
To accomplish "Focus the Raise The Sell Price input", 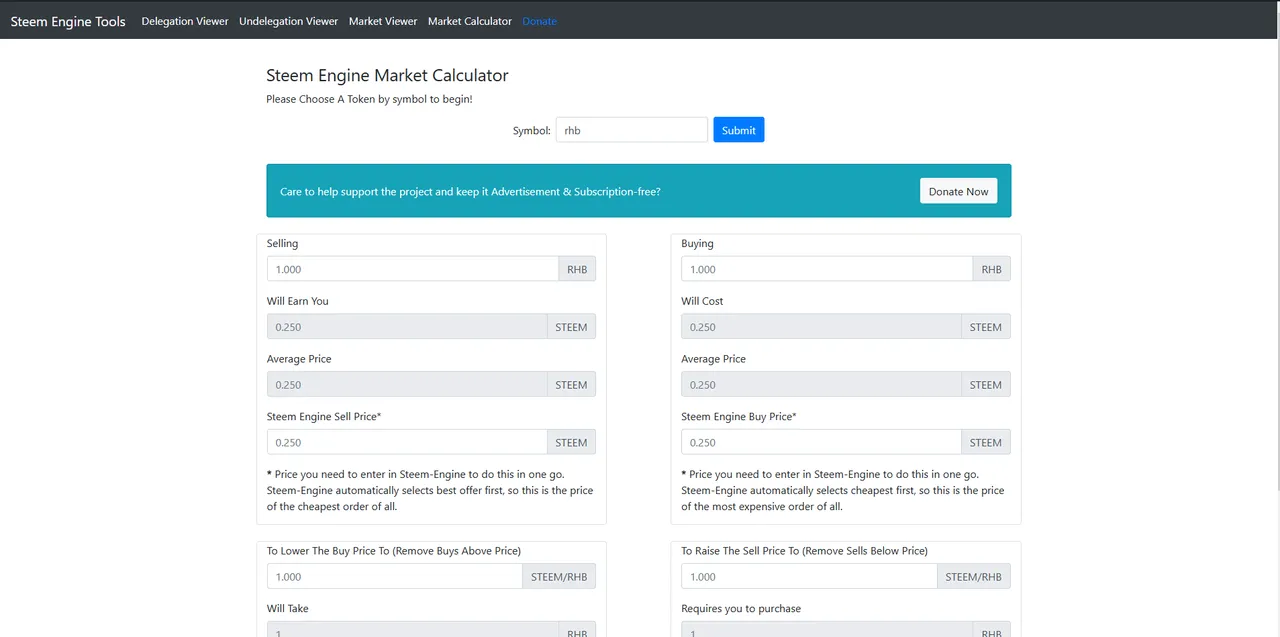I will point(809,577).
